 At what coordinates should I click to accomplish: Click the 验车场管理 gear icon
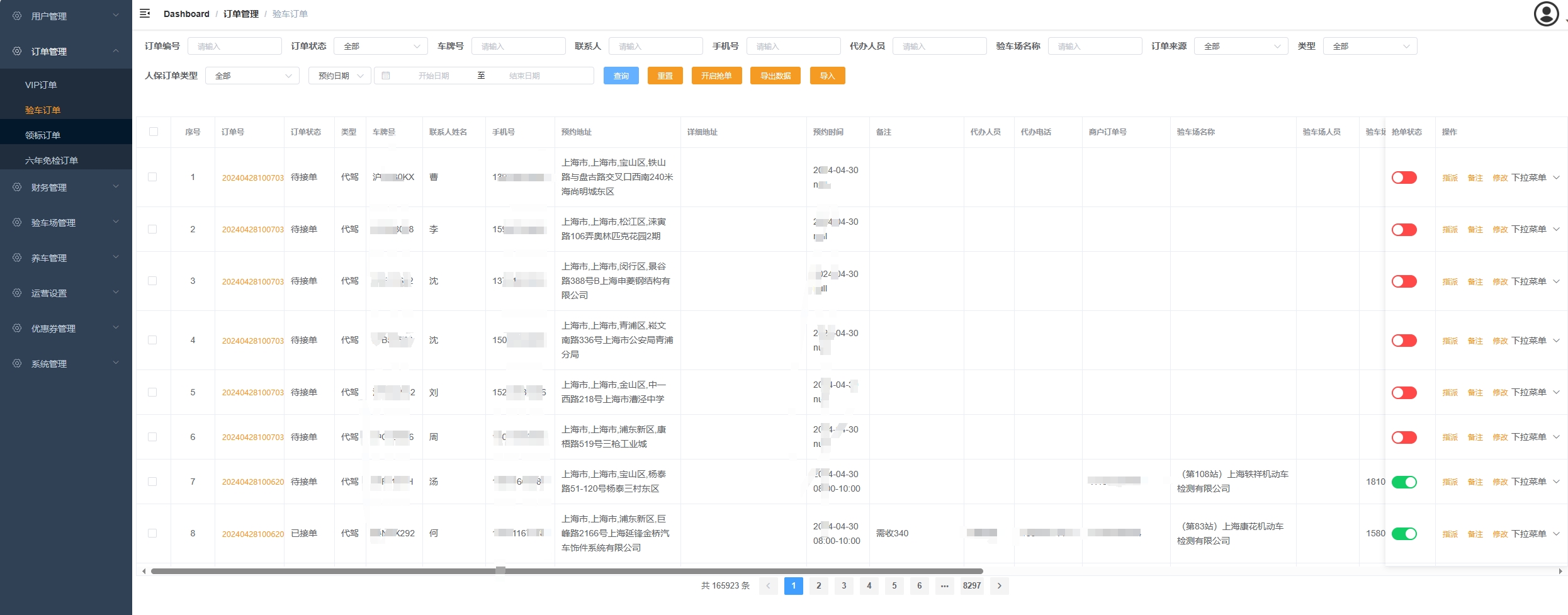(17, 222)
